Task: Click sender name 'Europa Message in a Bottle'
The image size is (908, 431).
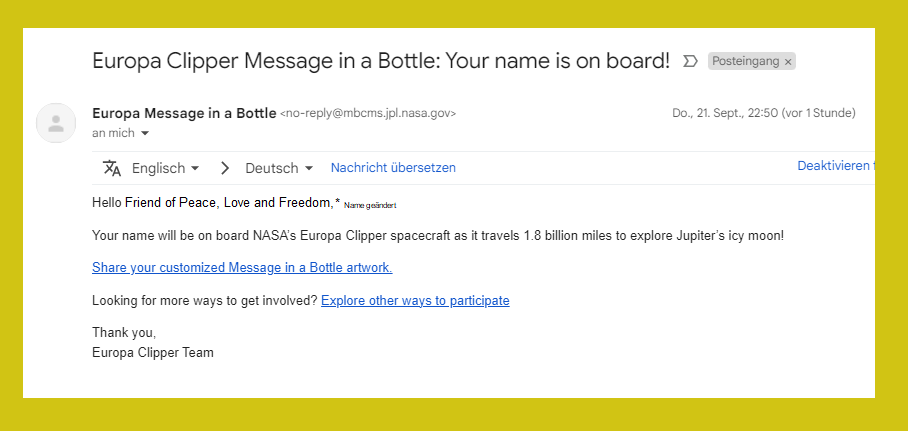Action: pos(184,114)
